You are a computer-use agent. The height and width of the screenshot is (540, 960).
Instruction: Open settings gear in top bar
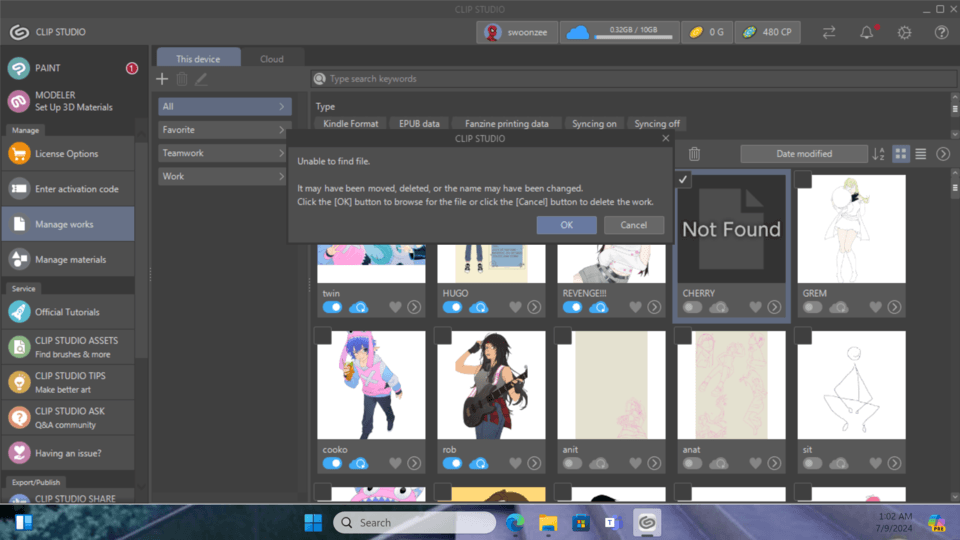point(904,32)
